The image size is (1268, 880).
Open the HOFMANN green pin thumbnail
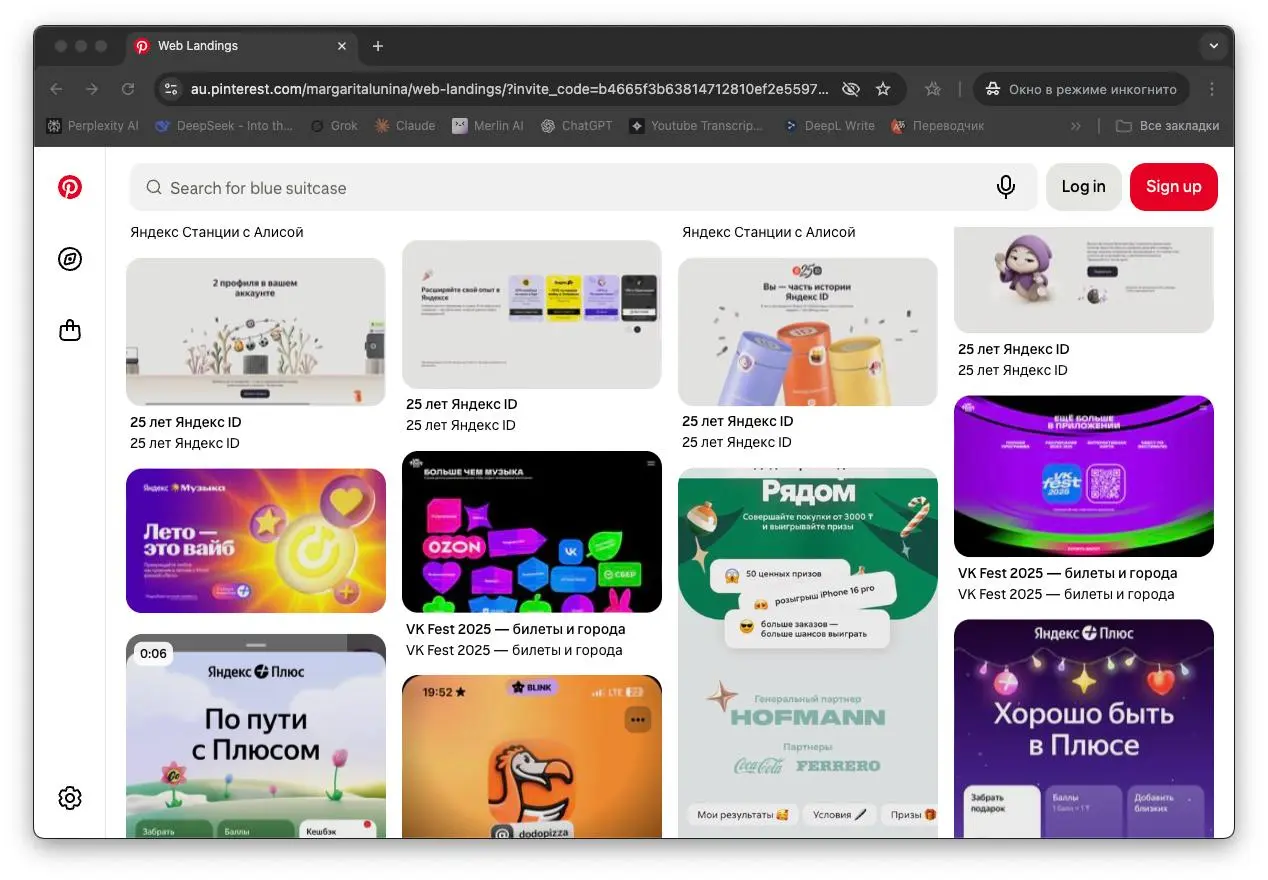click(x=808, y=650)
